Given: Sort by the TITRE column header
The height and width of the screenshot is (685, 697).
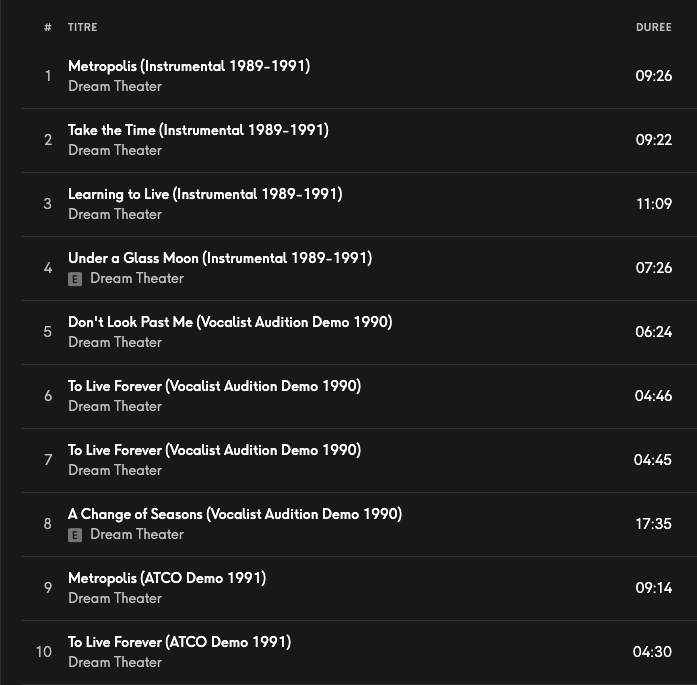Looking at the screenshot, I should pyautogui.click(x=82, y=27).
